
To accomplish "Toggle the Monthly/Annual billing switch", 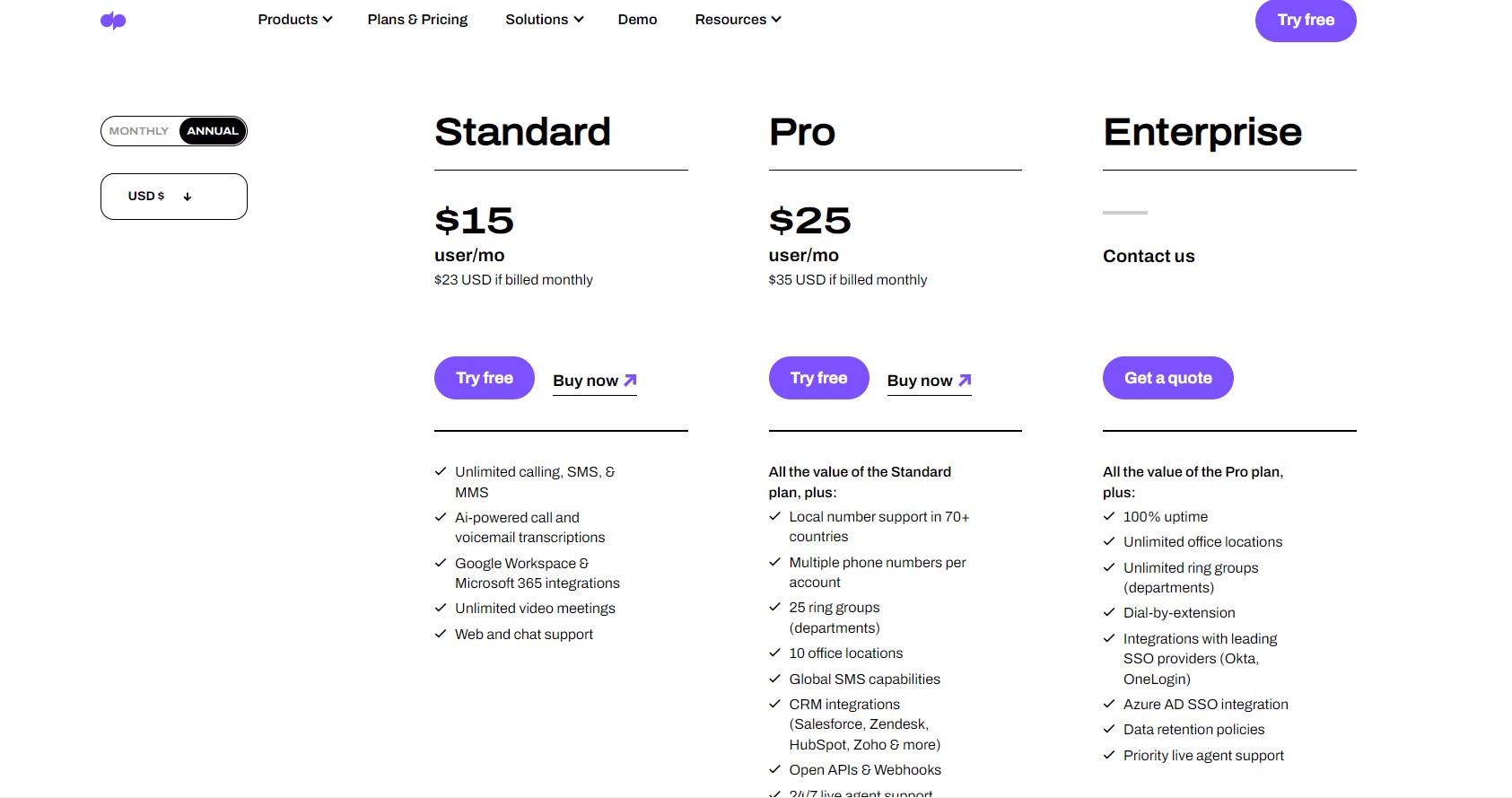I will [x=173, y=130].
